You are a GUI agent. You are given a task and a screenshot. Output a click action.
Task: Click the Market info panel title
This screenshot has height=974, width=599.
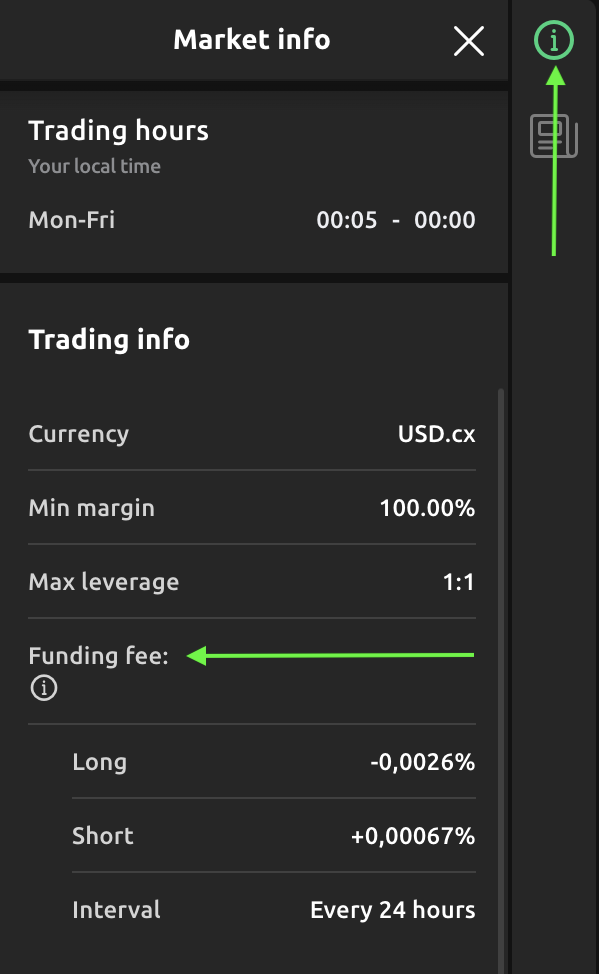coord(252,40)
